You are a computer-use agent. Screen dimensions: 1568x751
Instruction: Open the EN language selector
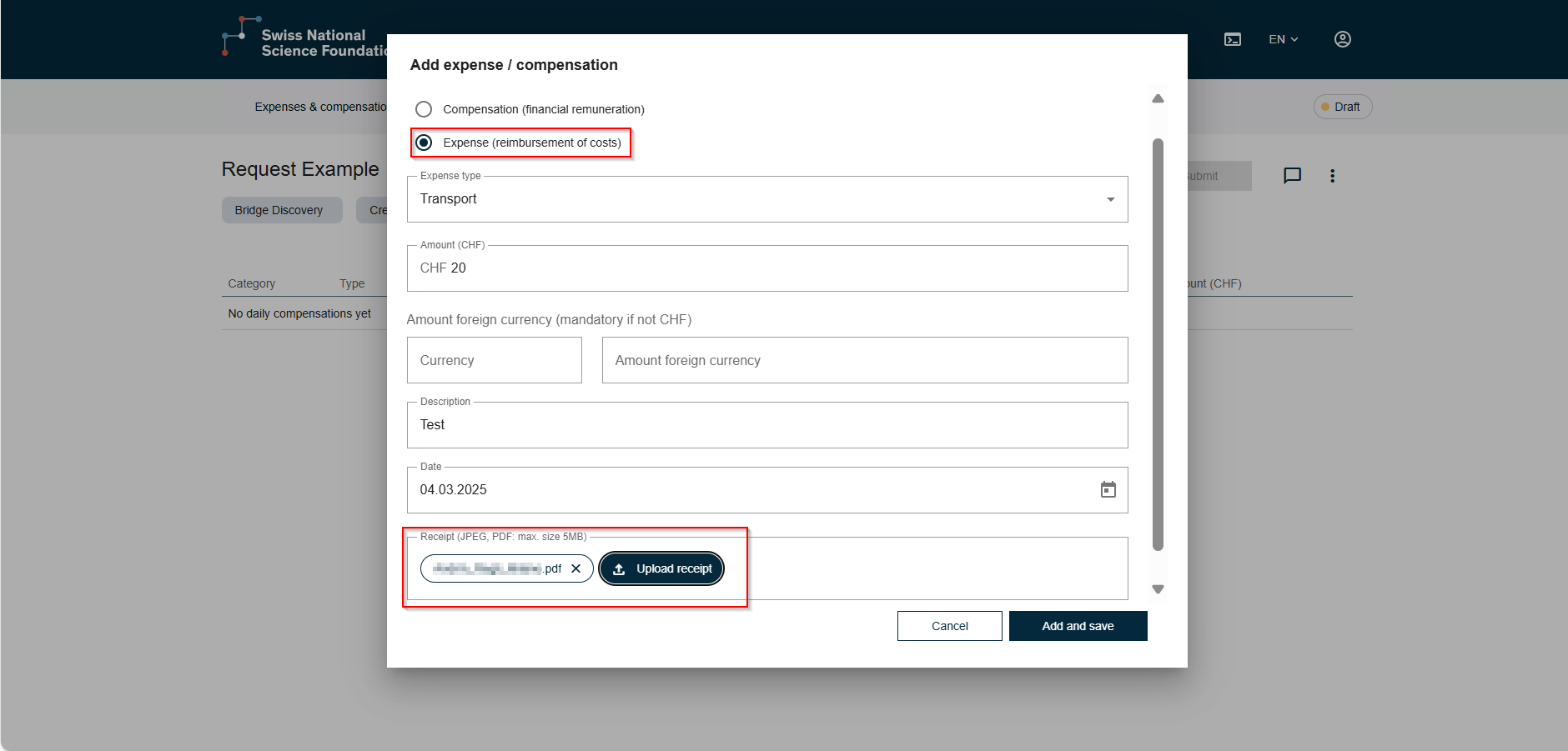click(x=1283, y=39)
